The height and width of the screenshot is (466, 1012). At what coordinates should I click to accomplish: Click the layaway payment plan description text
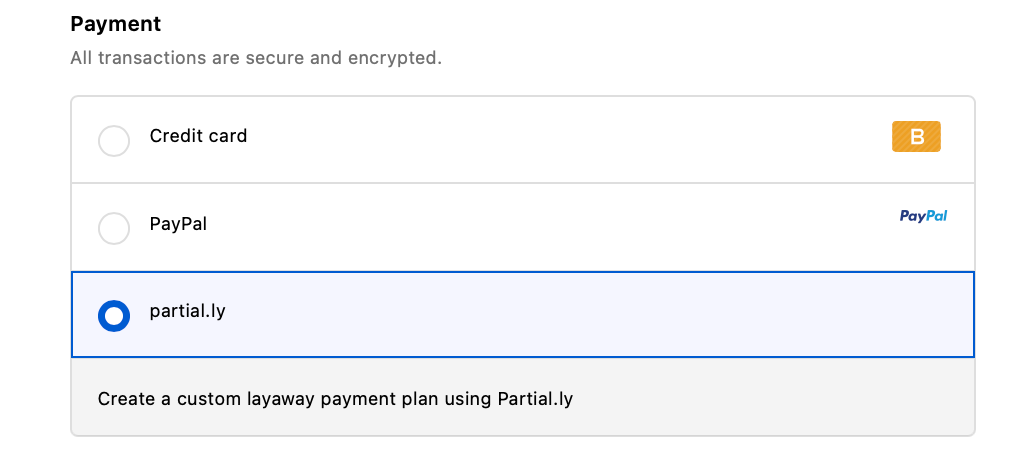pos(335,399)
